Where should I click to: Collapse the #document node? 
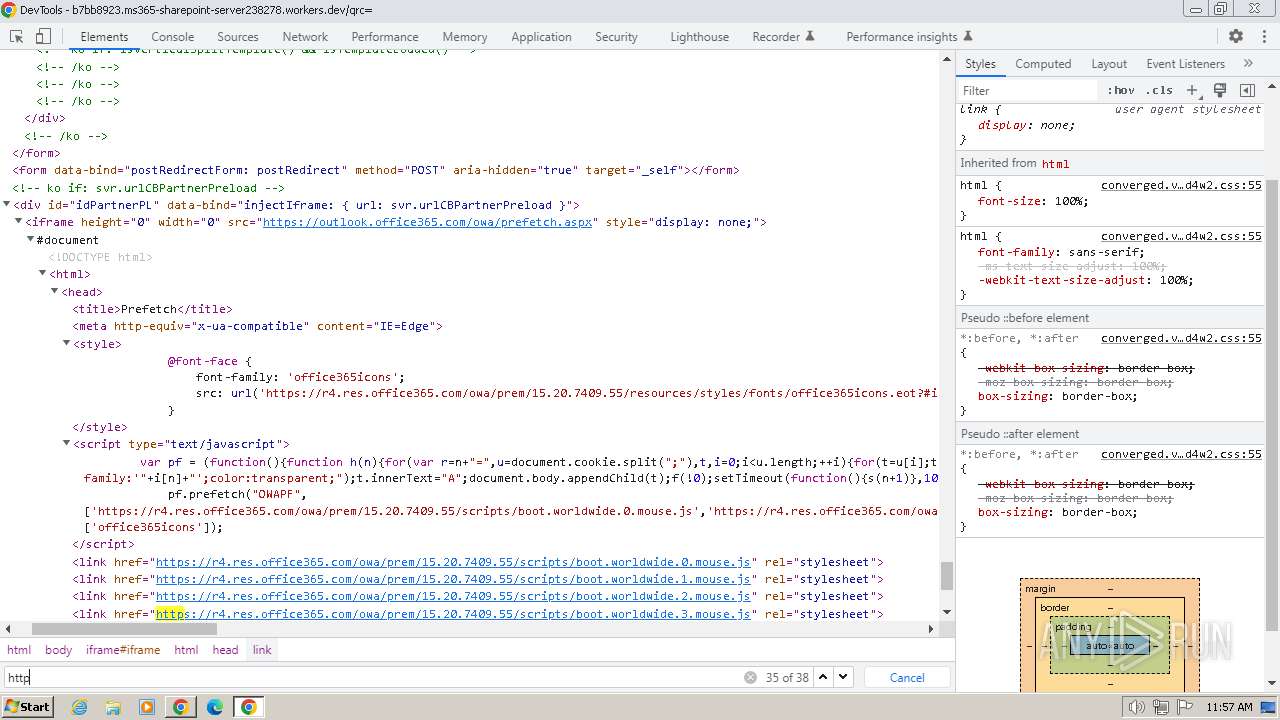click(31, 240)
